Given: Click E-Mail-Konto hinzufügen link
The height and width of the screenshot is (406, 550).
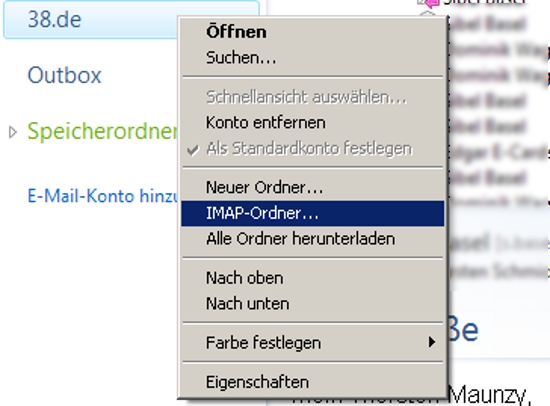Looking at the screenshot, I should 103,196.
